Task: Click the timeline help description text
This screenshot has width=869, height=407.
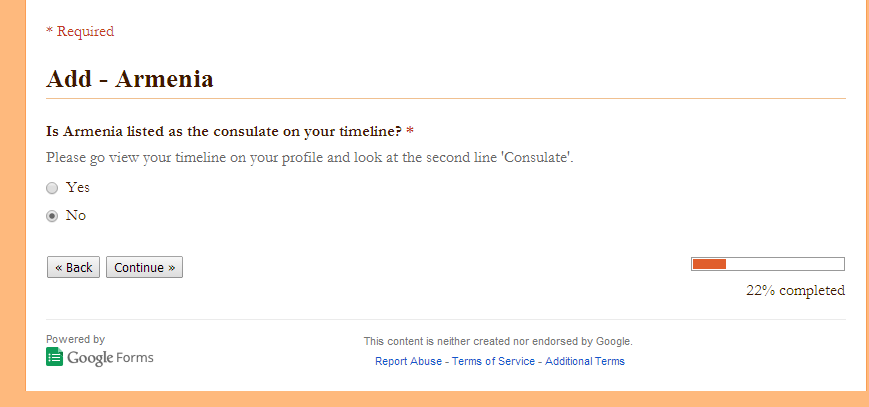Action: click(310, 157)
